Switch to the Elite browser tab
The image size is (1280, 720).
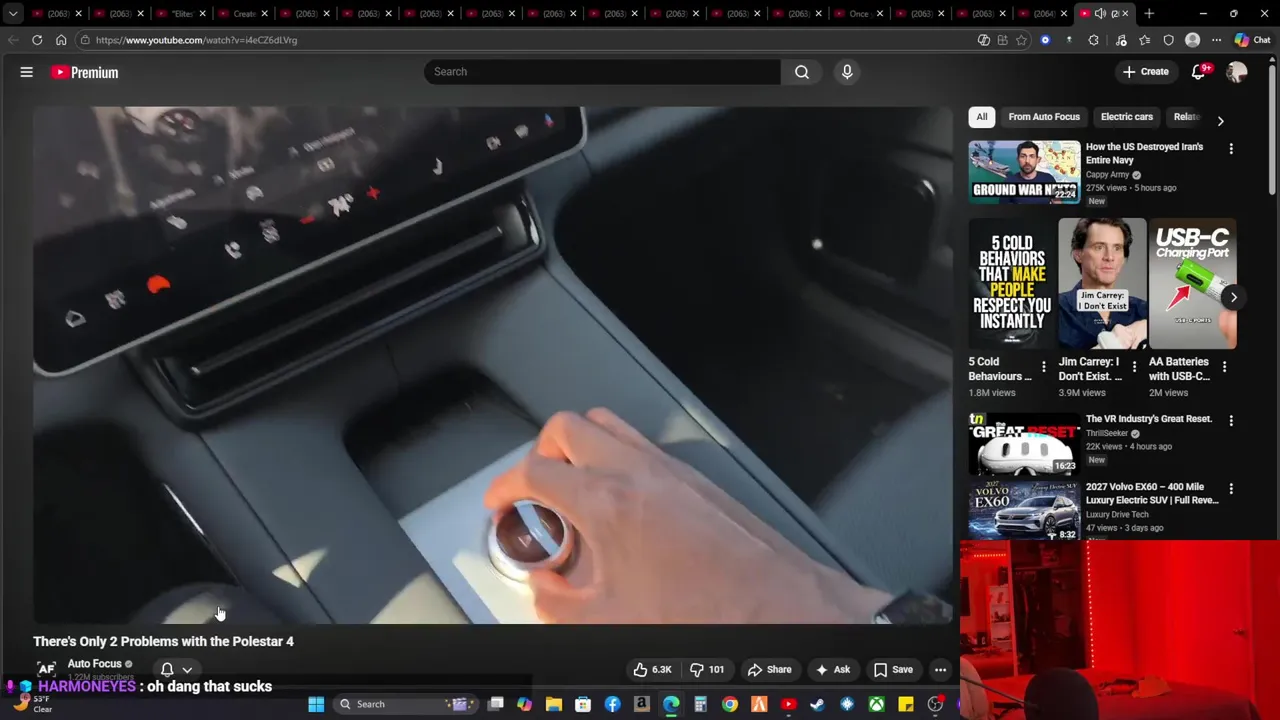pos(180,14)
